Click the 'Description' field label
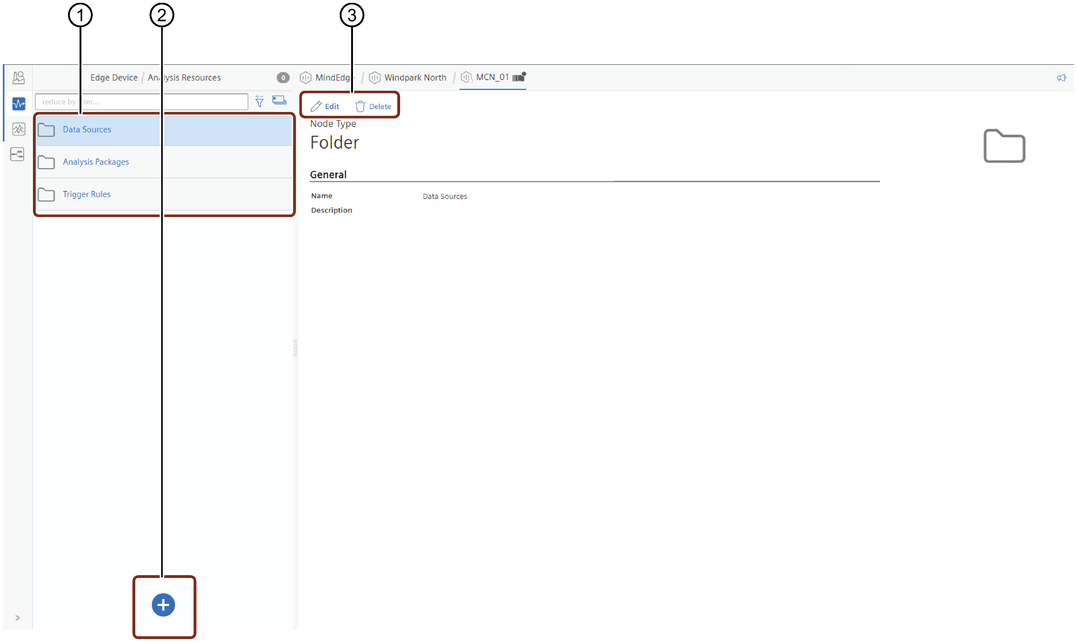 [332, 210]
